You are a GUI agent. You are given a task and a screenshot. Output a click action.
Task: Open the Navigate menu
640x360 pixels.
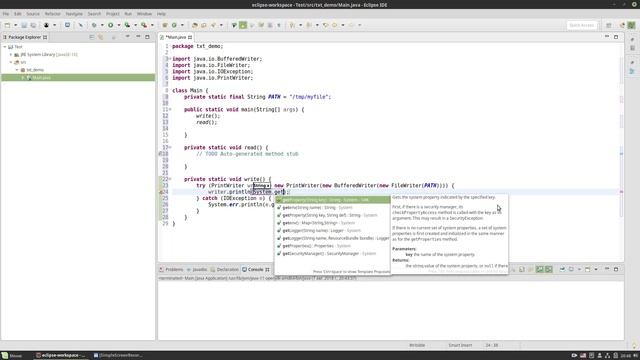74,14
